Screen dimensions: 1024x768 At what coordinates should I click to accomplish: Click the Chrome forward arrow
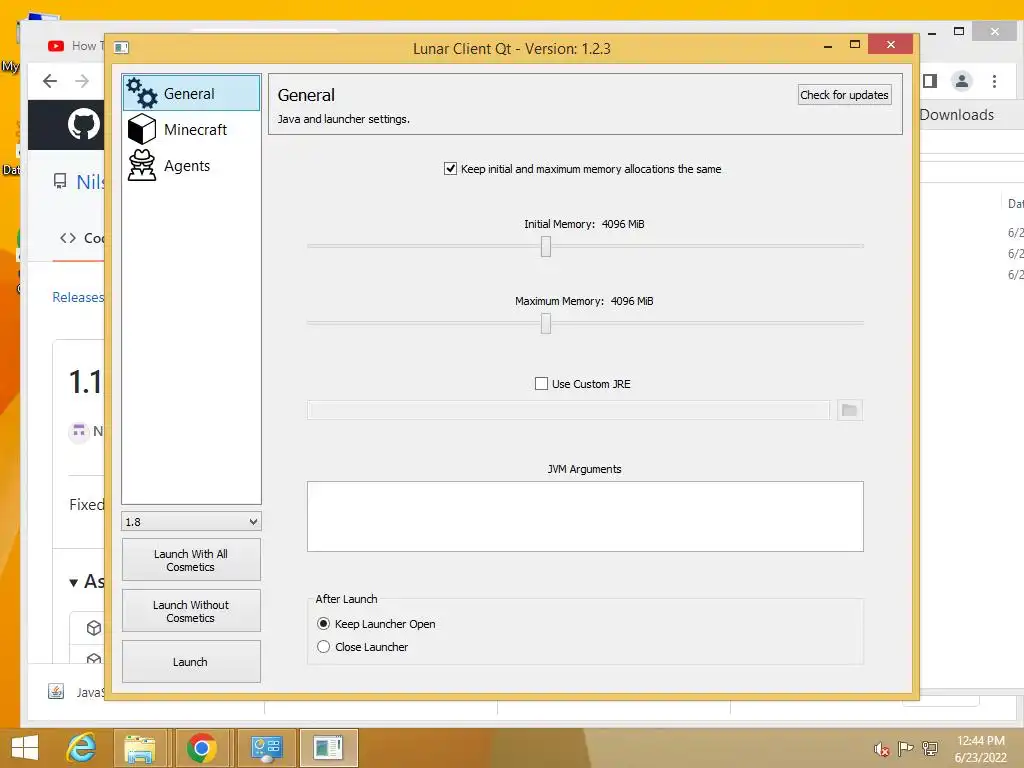82,81
